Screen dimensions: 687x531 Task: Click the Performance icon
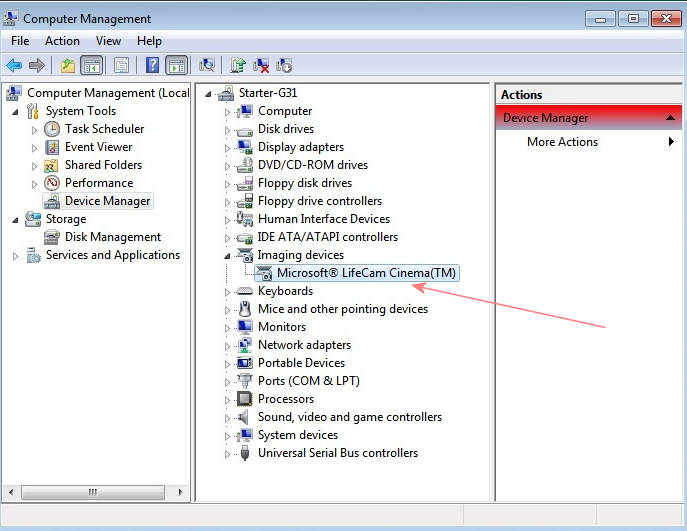pos(52,183)
